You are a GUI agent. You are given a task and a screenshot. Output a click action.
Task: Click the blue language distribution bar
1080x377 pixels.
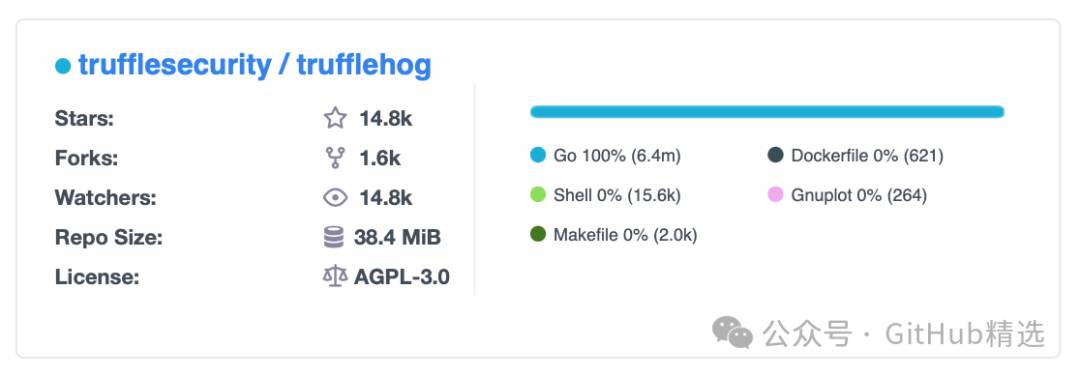click(x=767, y=112)
